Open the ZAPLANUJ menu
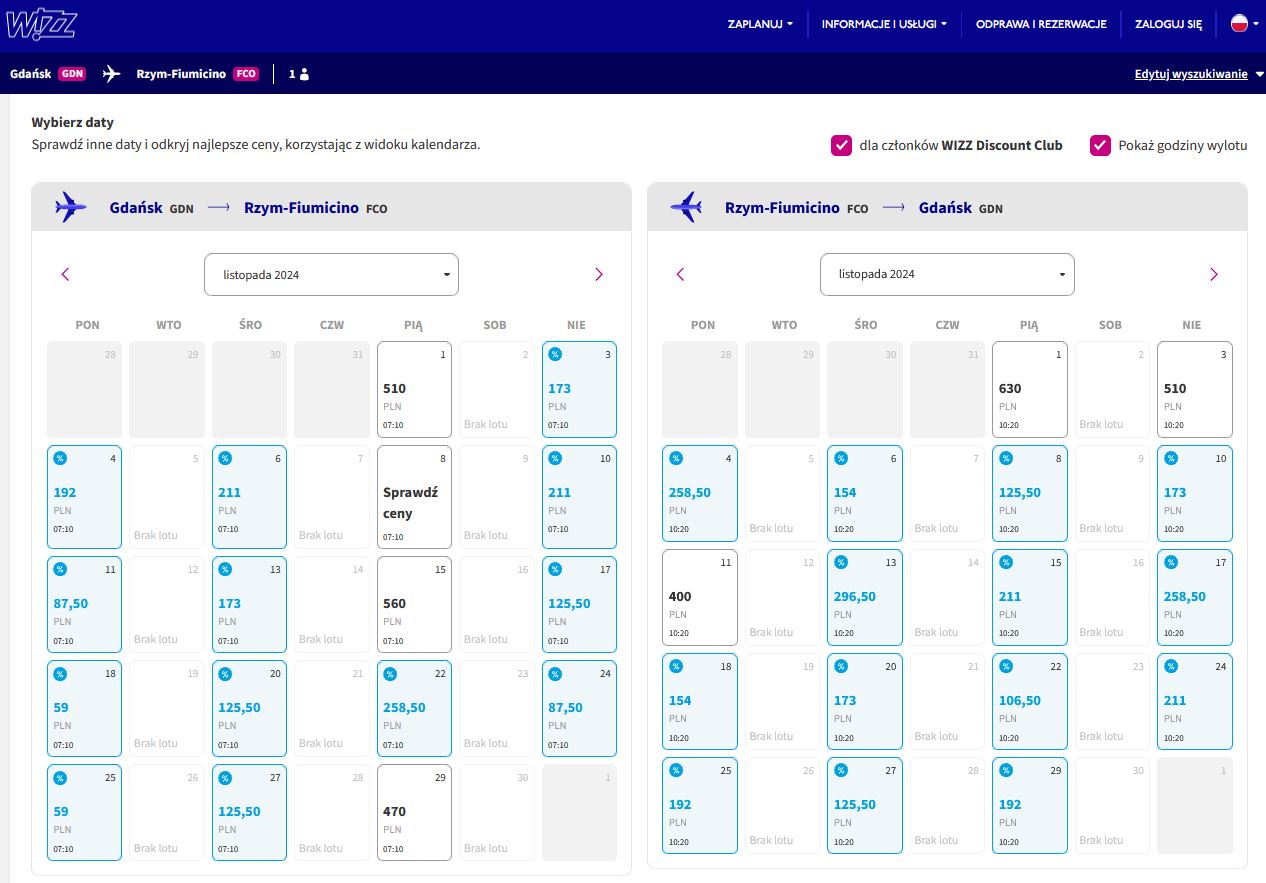Viewport: 1266px width, 883px height. coord(760,24)
